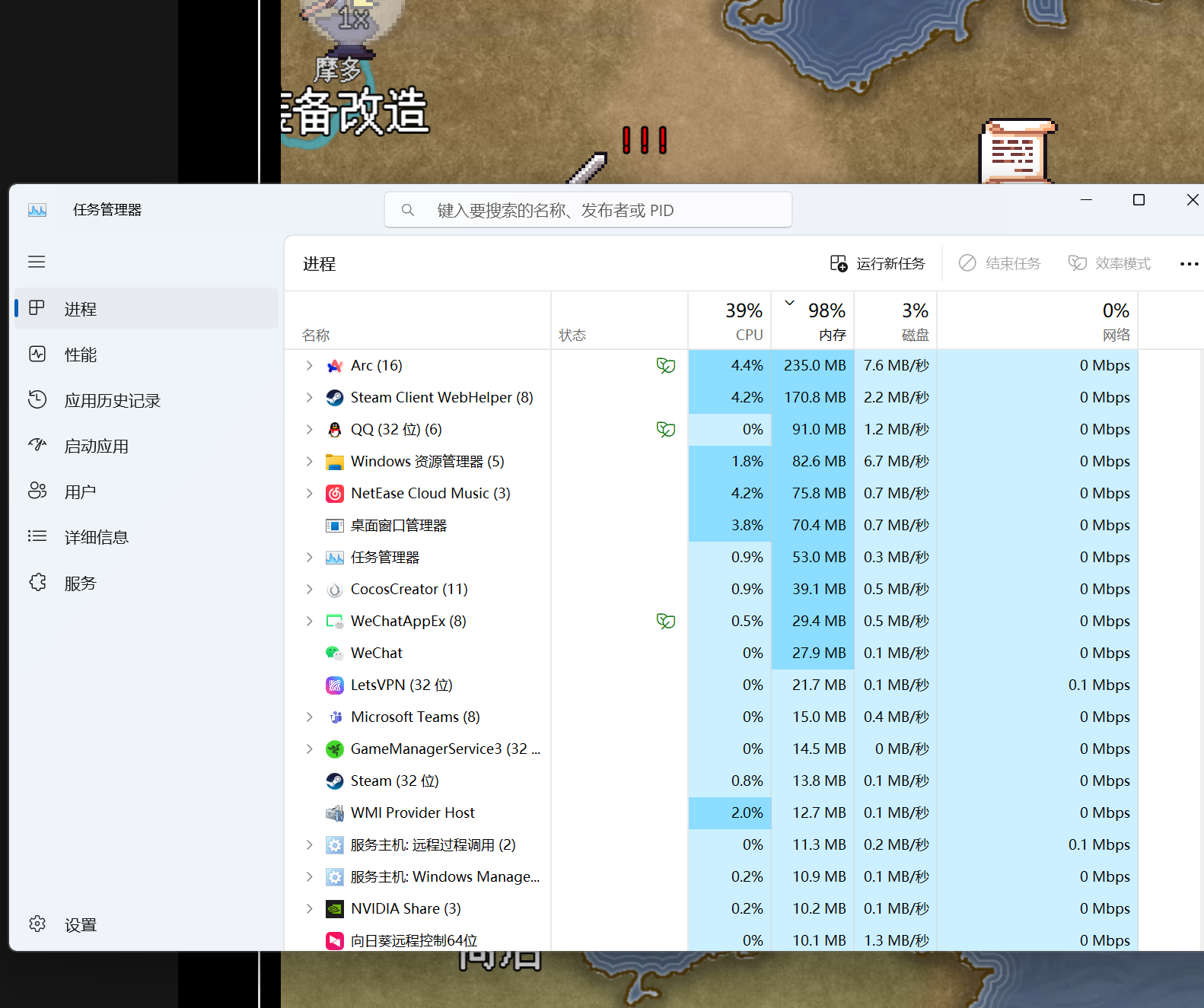Expand the 任务管理器 process group

tap(309, 558)
